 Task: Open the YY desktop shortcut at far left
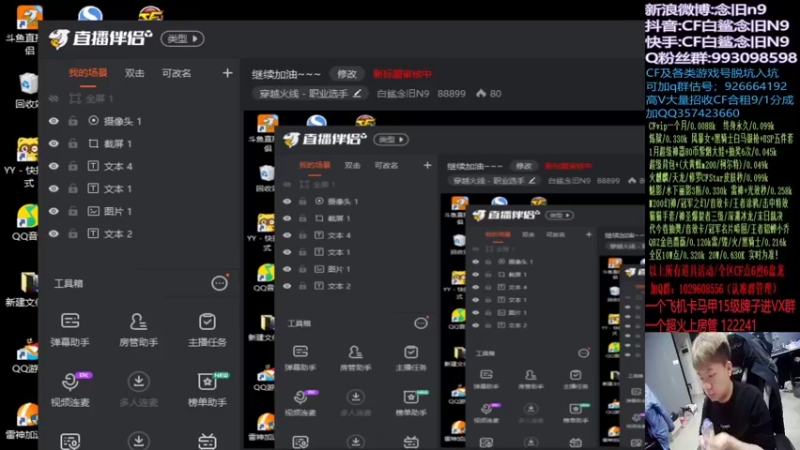tap(21, 162)
